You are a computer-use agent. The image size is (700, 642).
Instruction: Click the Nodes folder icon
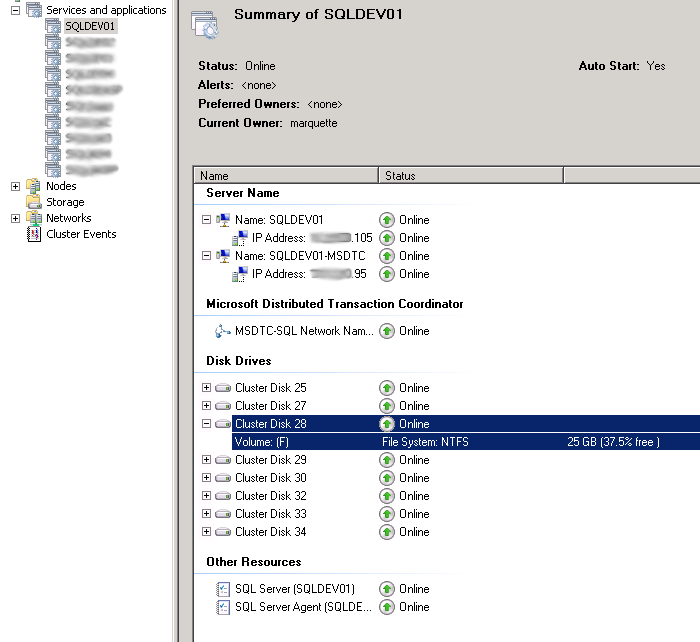click(x=34, y=186)
